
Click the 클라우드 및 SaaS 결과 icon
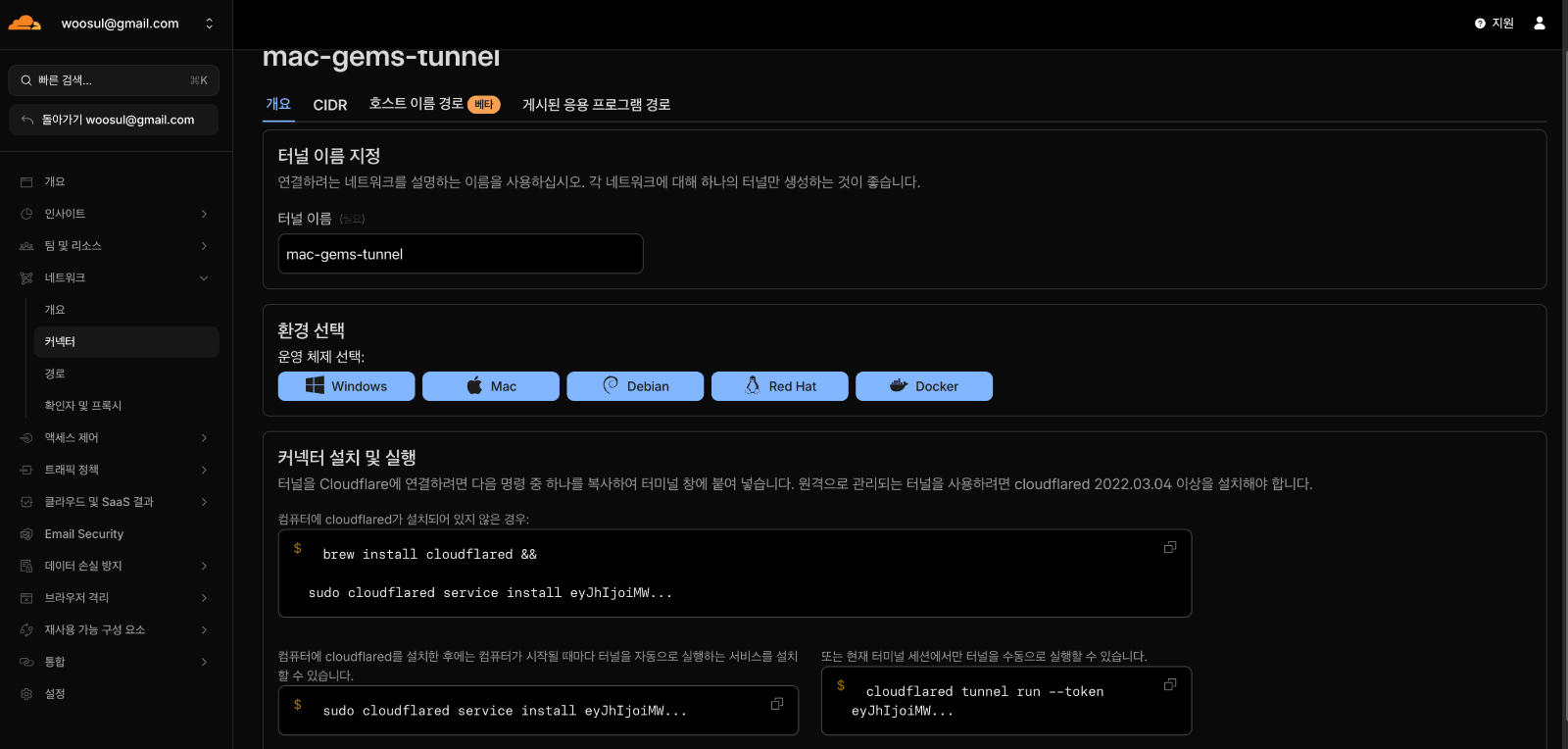(x=26, y=502)
